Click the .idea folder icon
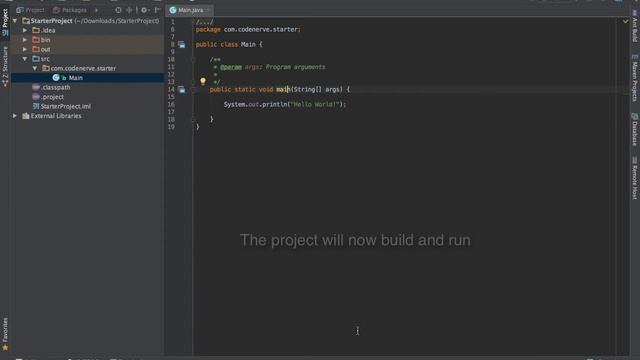This screenshot has height=360, width=640. tap(36, 30)
